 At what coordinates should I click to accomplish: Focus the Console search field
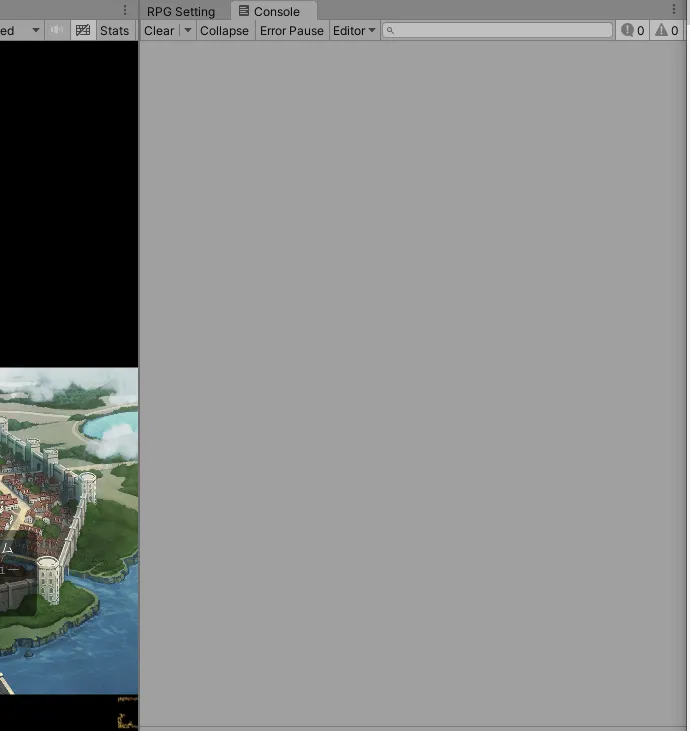coord(500,30)
